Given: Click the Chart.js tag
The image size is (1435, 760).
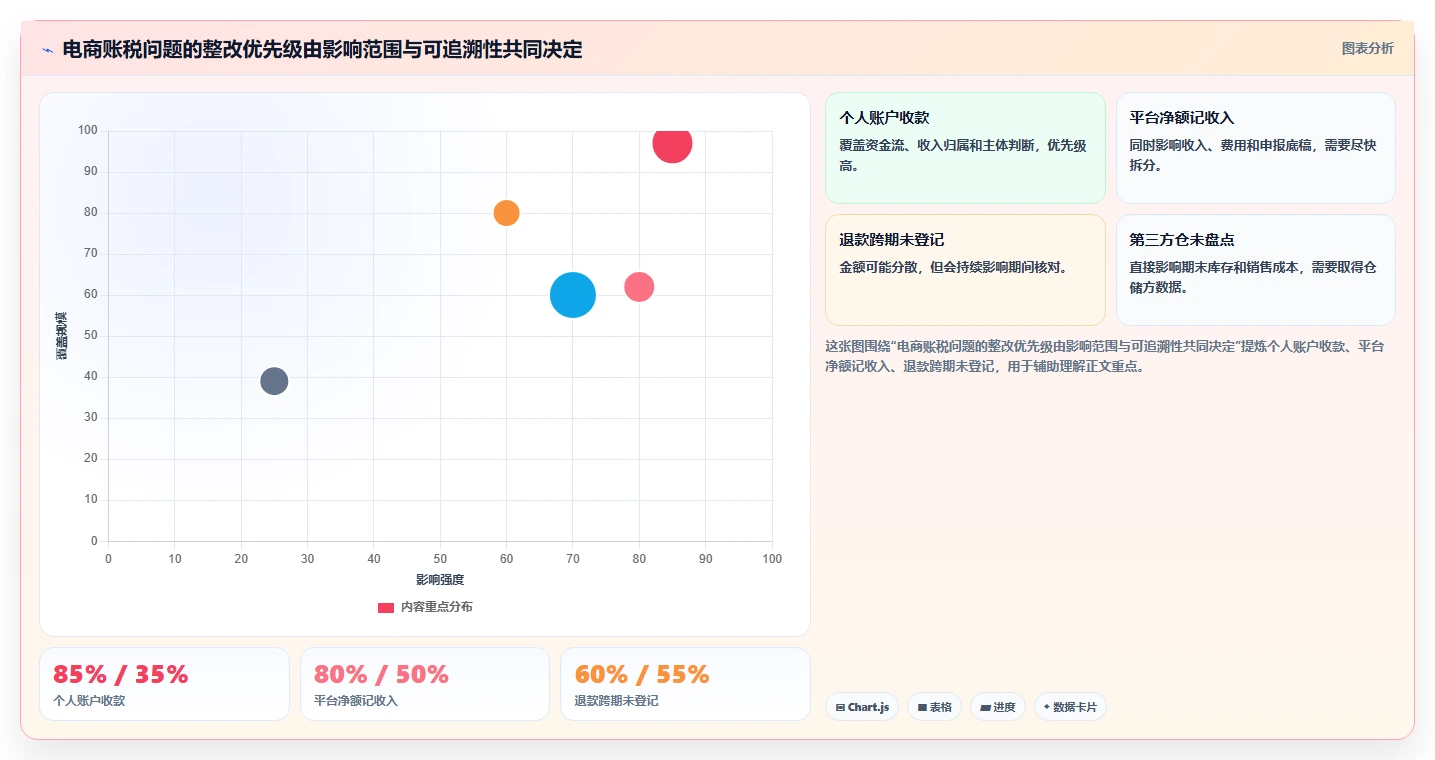Looking at the screenshot, I should pos(862,707).
